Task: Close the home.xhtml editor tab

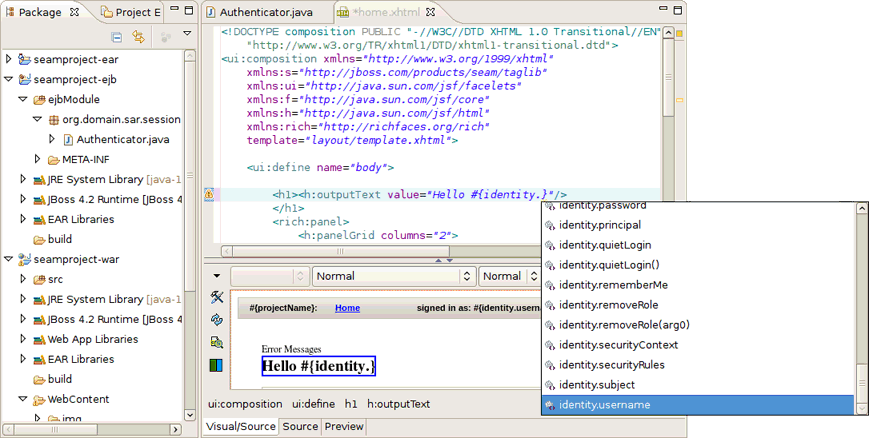Action: pos(430,12)
